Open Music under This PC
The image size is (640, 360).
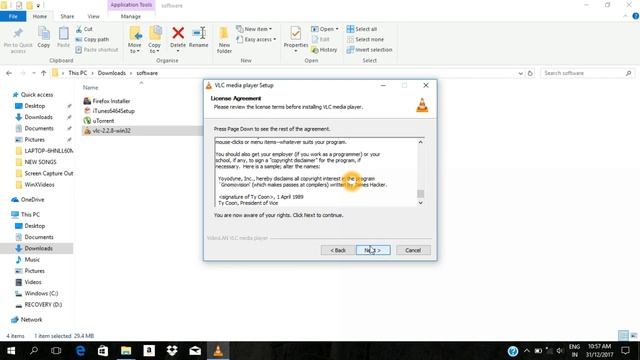(x=32, y=260)
